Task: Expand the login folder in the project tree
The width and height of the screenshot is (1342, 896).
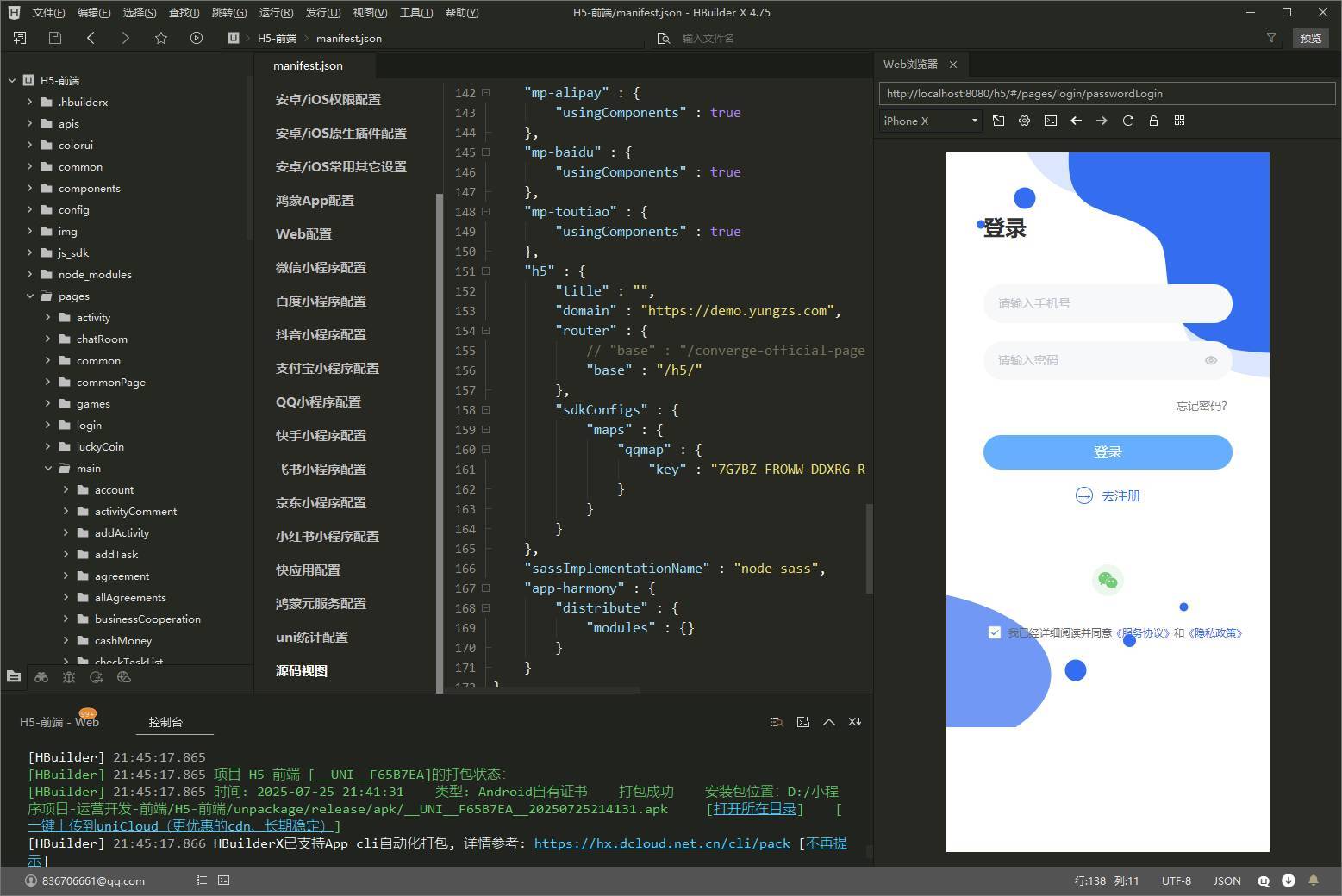Action: [x=48, y=425]
